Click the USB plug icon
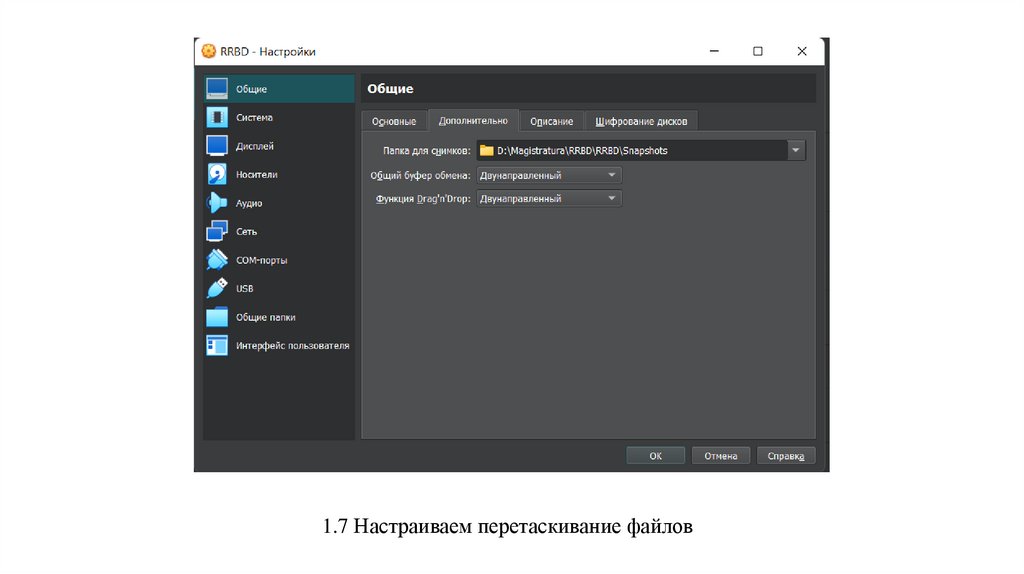 217,288
